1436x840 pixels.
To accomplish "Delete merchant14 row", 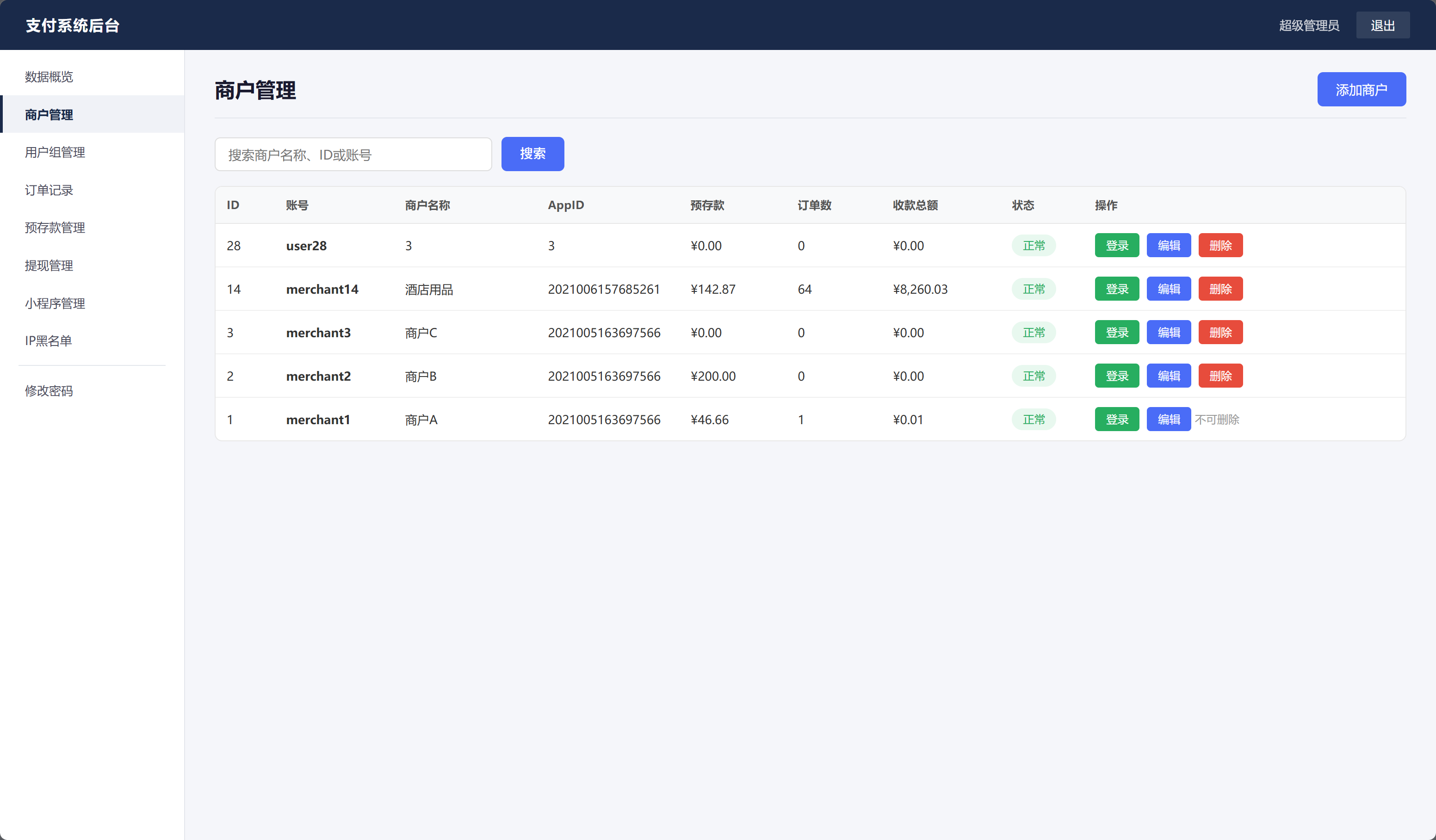I will click(x=1220, y=289).
